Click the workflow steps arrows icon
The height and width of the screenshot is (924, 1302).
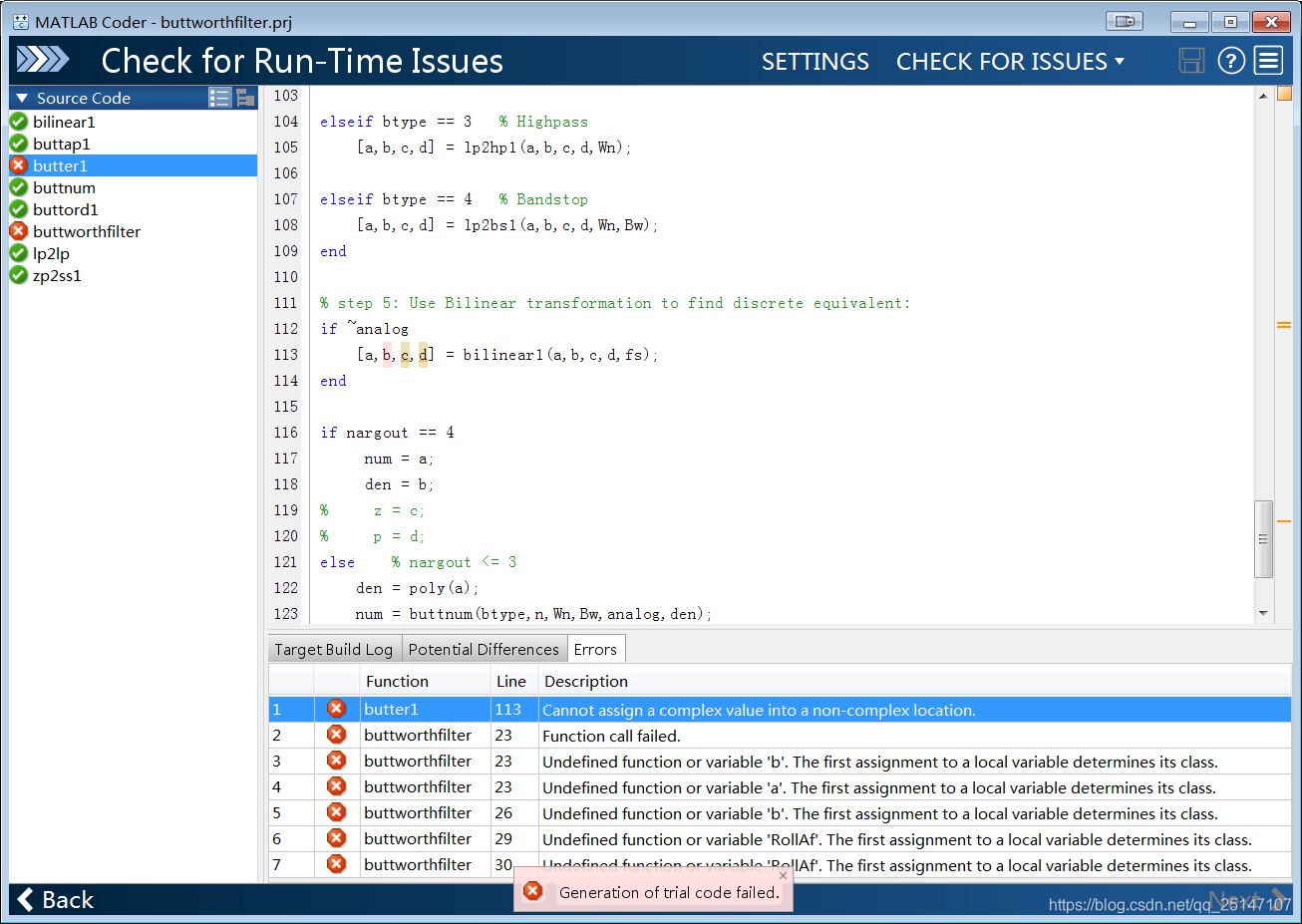(43, 60)
